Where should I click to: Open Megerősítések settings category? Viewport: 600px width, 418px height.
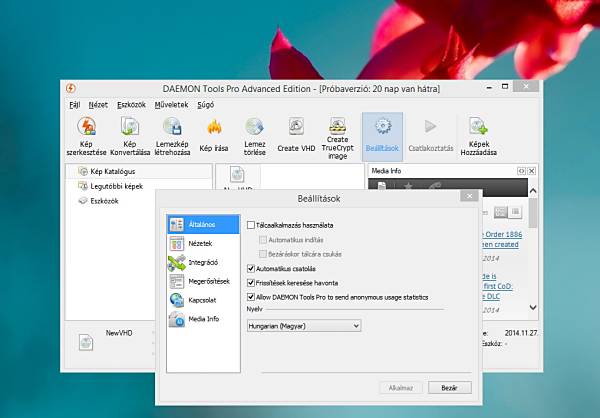click(203, 281)
